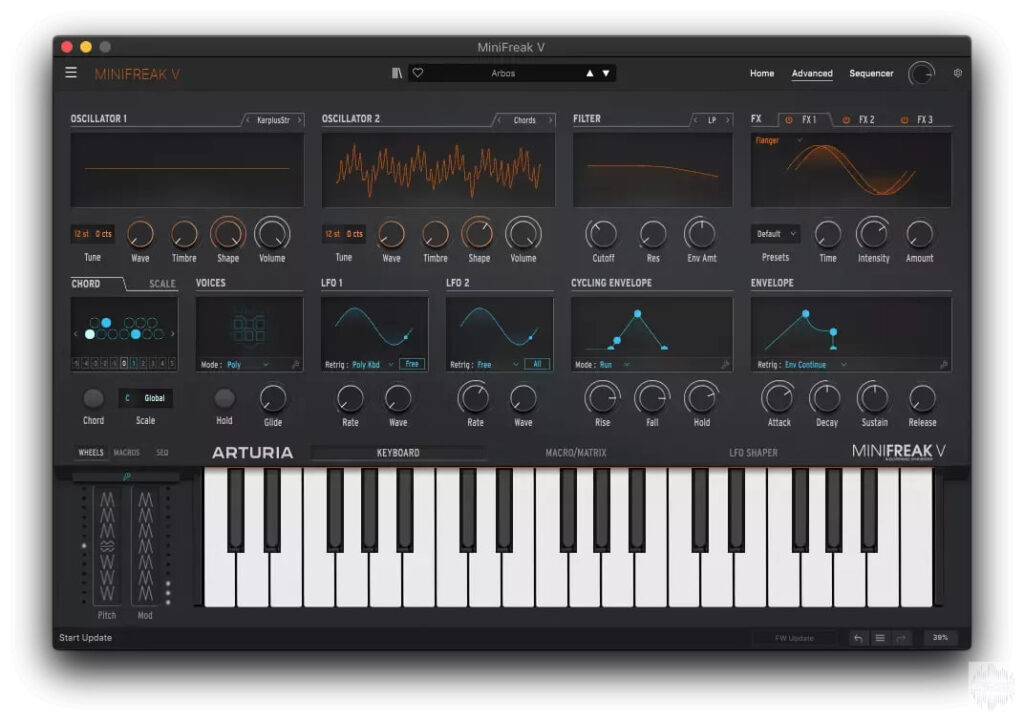Click Oscillator 1 Tune value field
The image size is (1024, 720).
click(93, 234)
